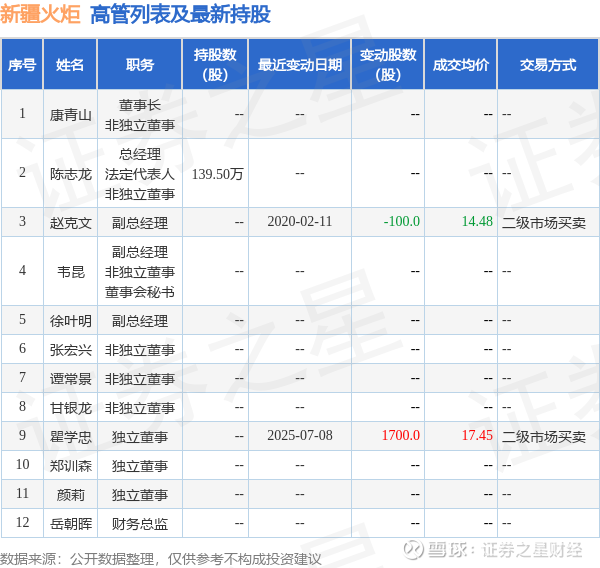Click 副总经理 in 徐叶明's row
600x568 pixels.
click(x=140, y=321)
